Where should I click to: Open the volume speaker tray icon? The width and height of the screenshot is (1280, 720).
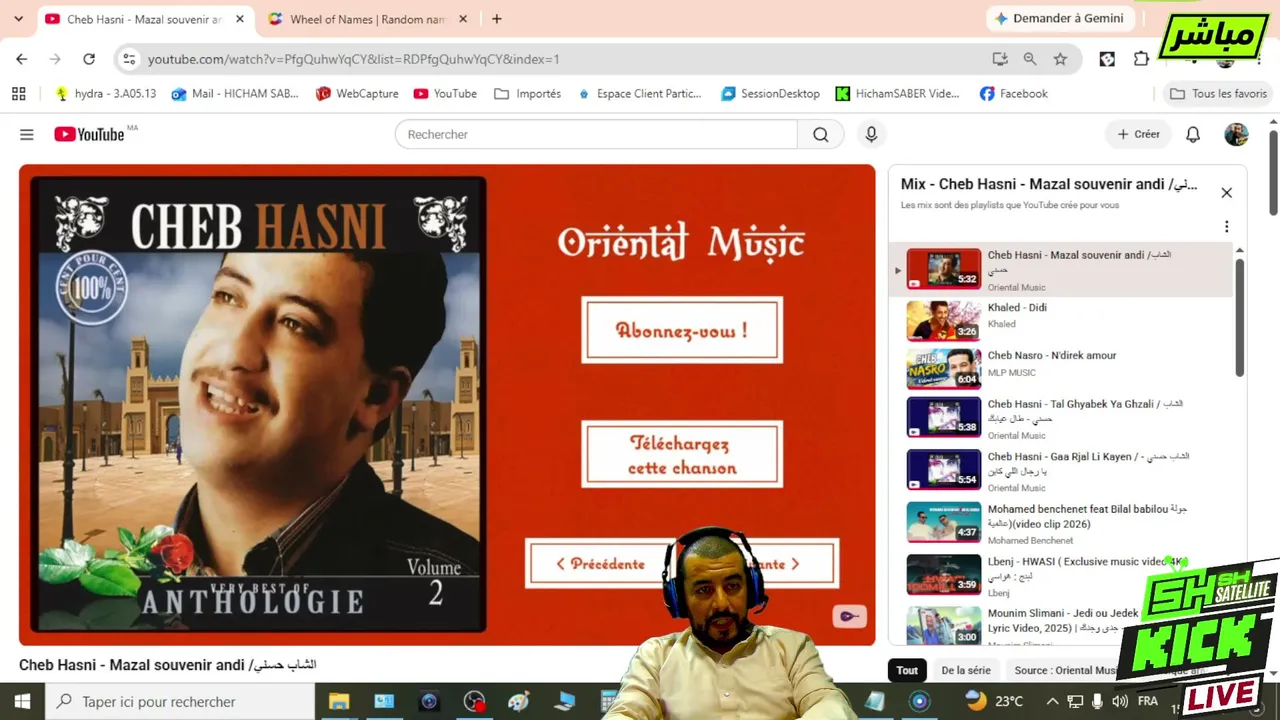tap(1120, 701)
